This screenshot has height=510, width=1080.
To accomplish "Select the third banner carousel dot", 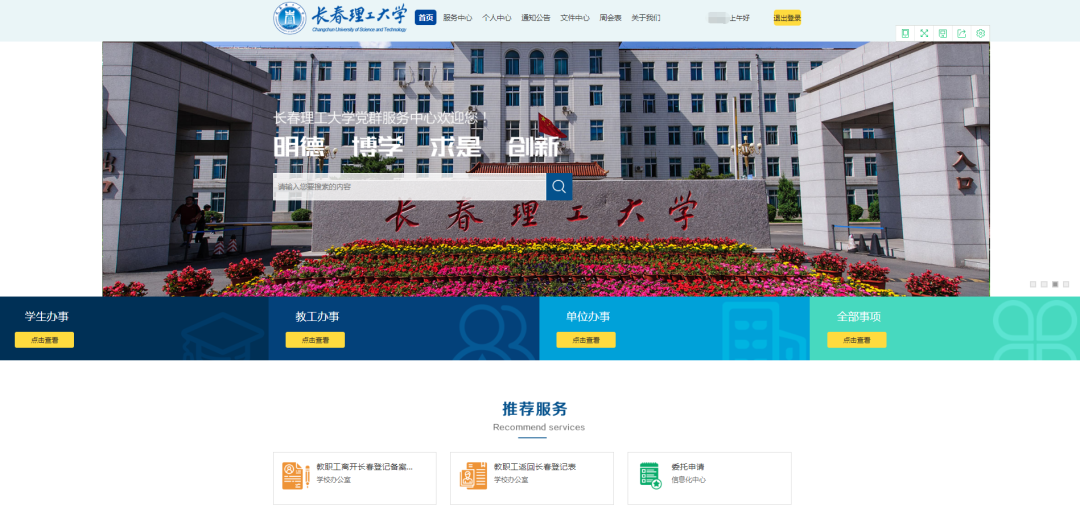I will (x=1055, y=284).
